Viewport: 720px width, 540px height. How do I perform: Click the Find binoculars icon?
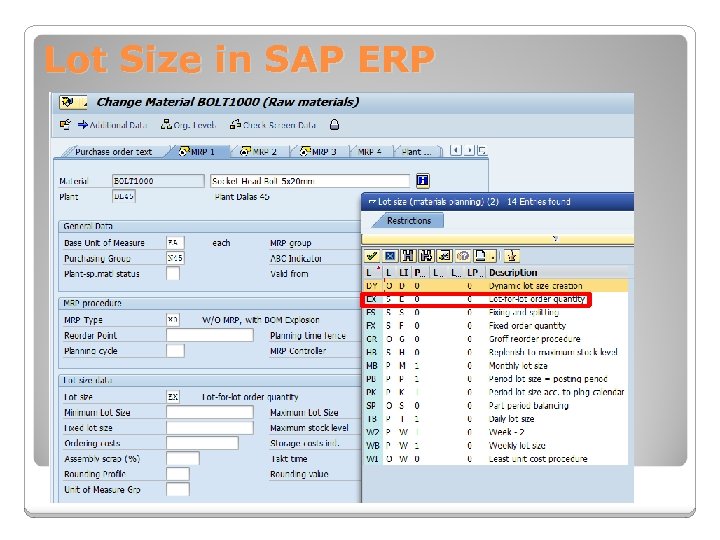click(x=408, y=256)
